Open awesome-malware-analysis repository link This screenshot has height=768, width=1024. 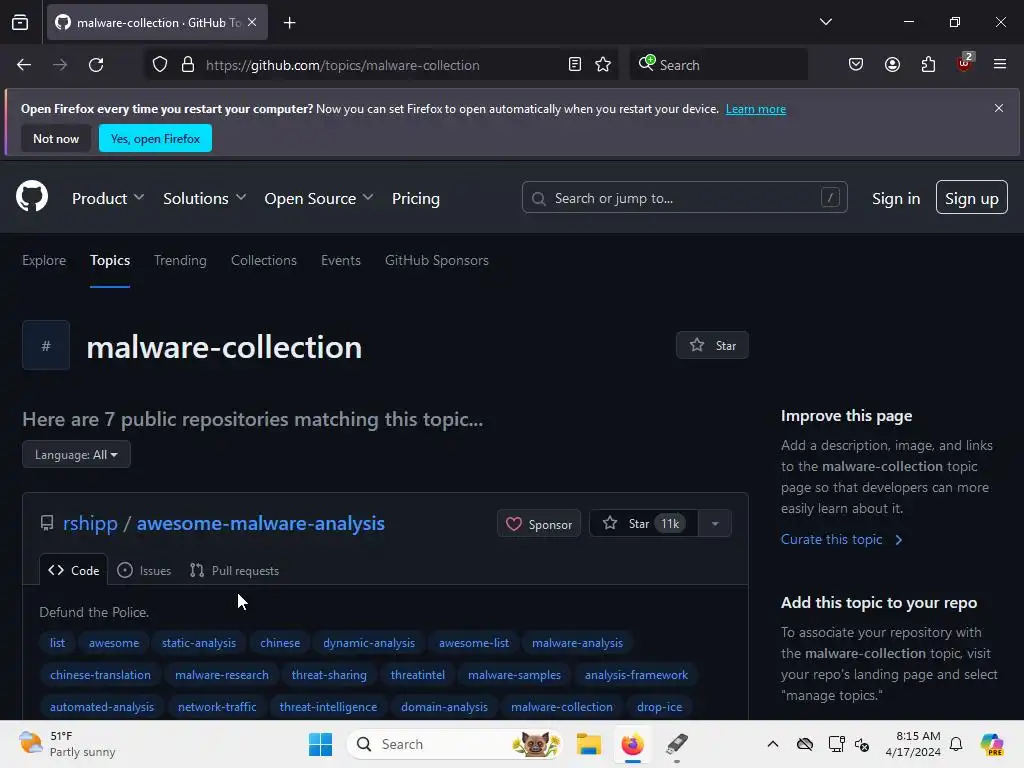click(x=261, y=523)
